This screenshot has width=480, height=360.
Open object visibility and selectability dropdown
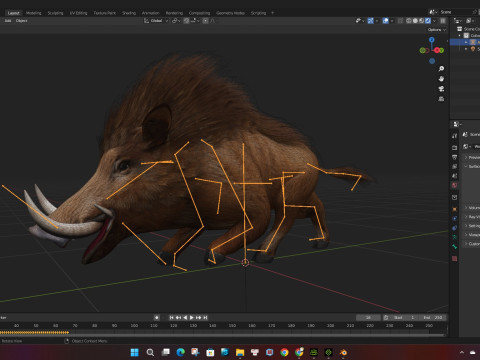(x=359, y=21)
